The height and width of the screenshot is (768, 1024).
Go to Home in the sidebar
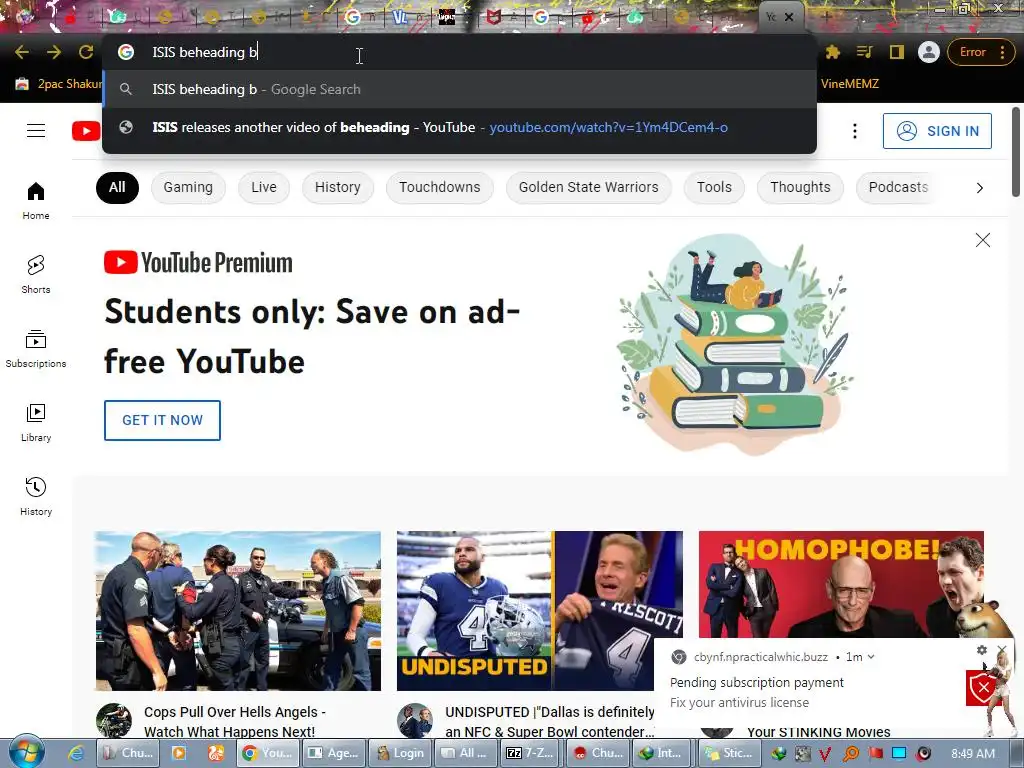[36, 200]
